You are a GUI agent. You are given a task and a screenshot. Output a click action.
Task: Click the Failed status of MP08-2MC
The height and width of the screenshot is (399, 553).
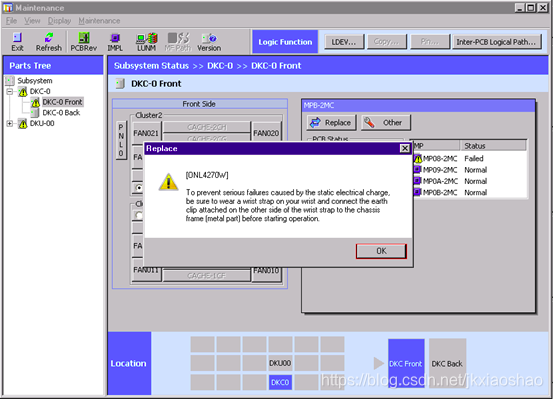[x=474, y=159]
